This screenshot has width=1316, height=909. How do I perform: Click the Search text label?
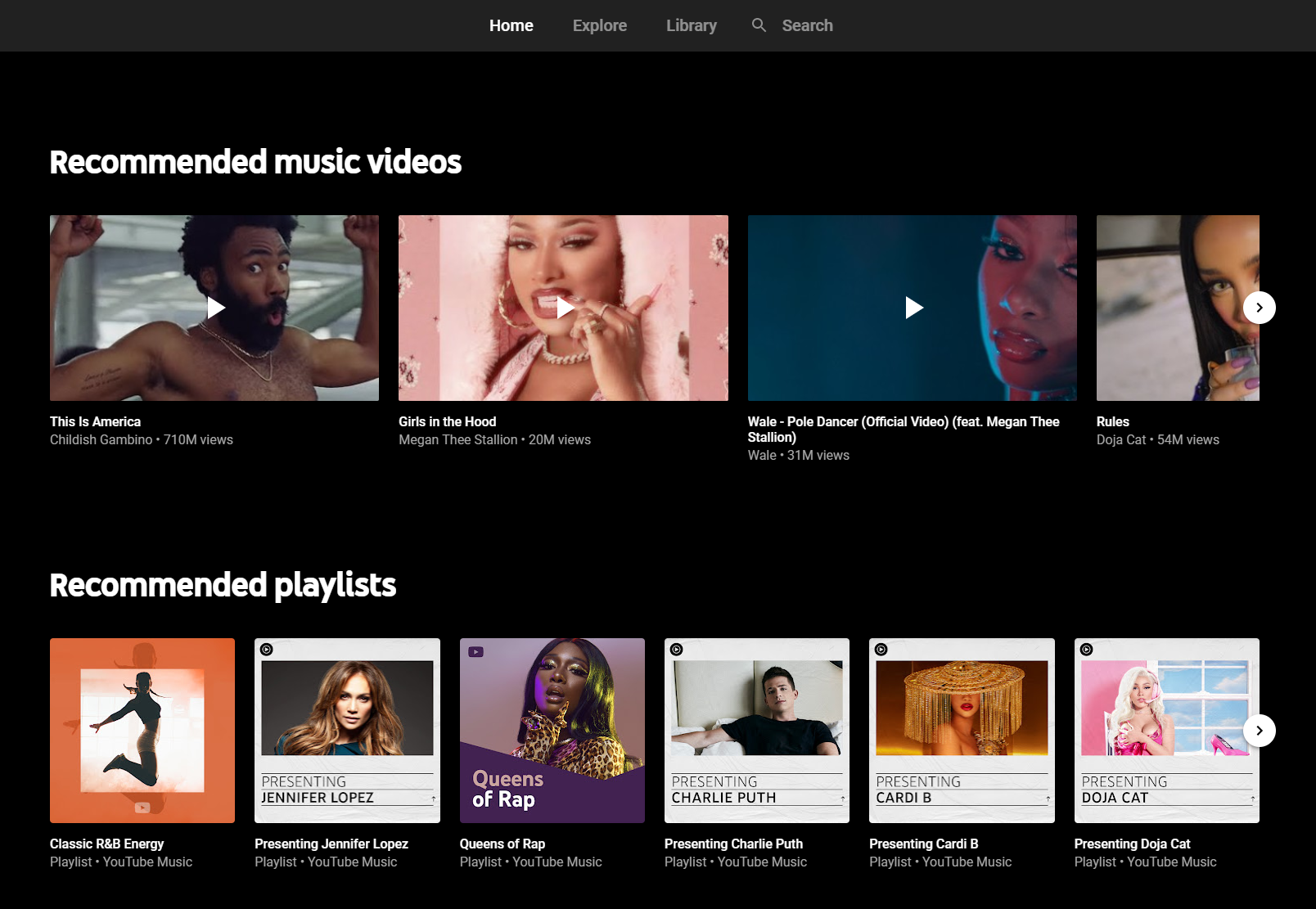click(807, 25)
